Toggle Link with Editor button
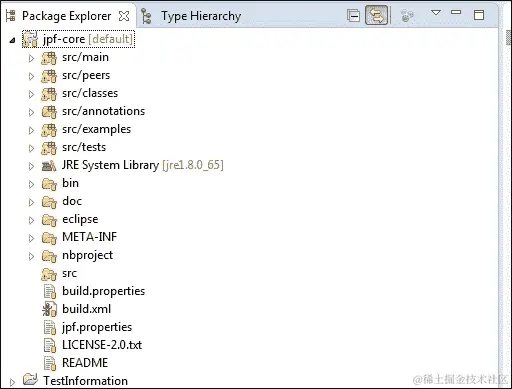 pyautogui.click(x=376, y=15)
